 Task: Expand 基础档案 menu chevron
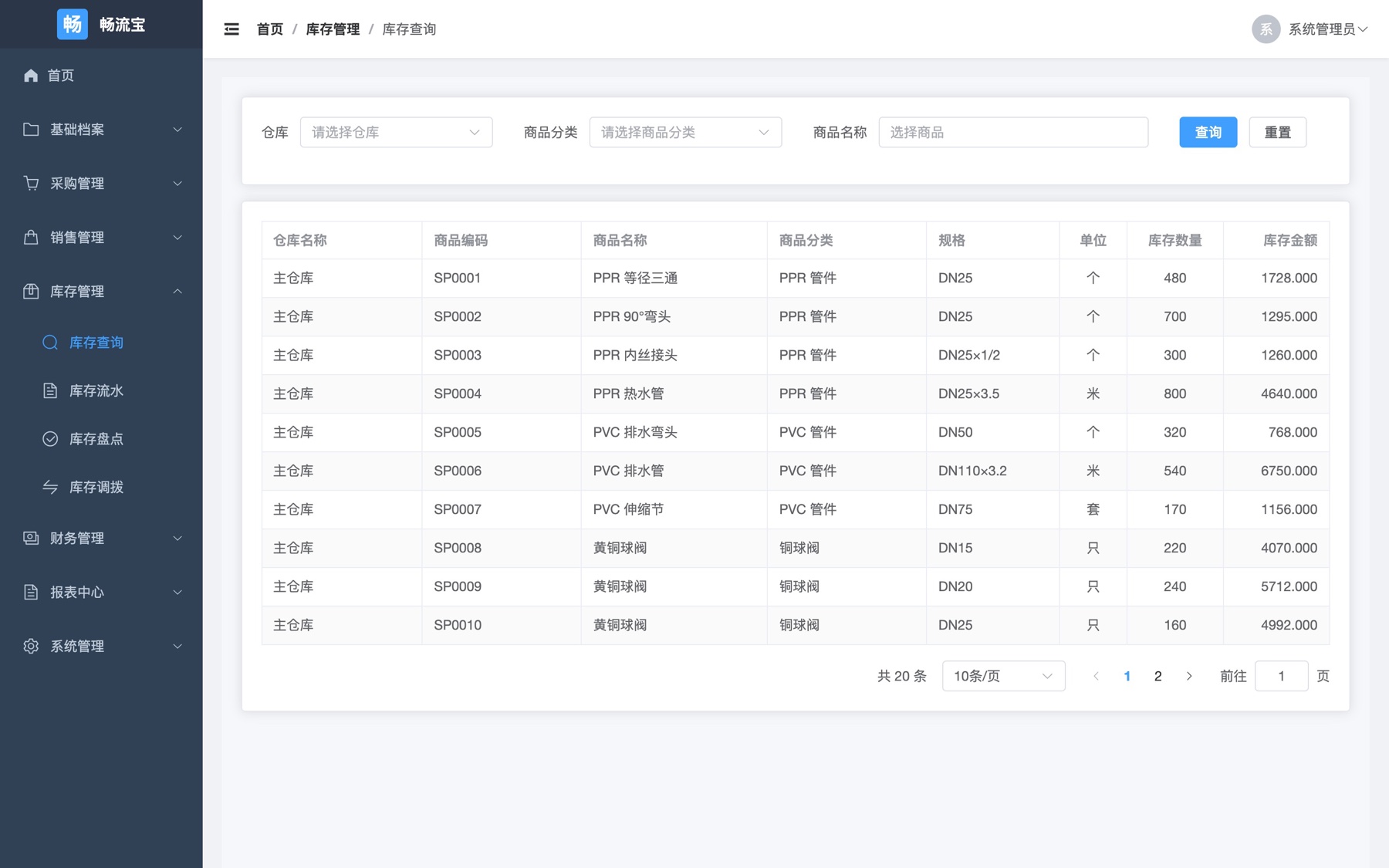coord(177,130)
